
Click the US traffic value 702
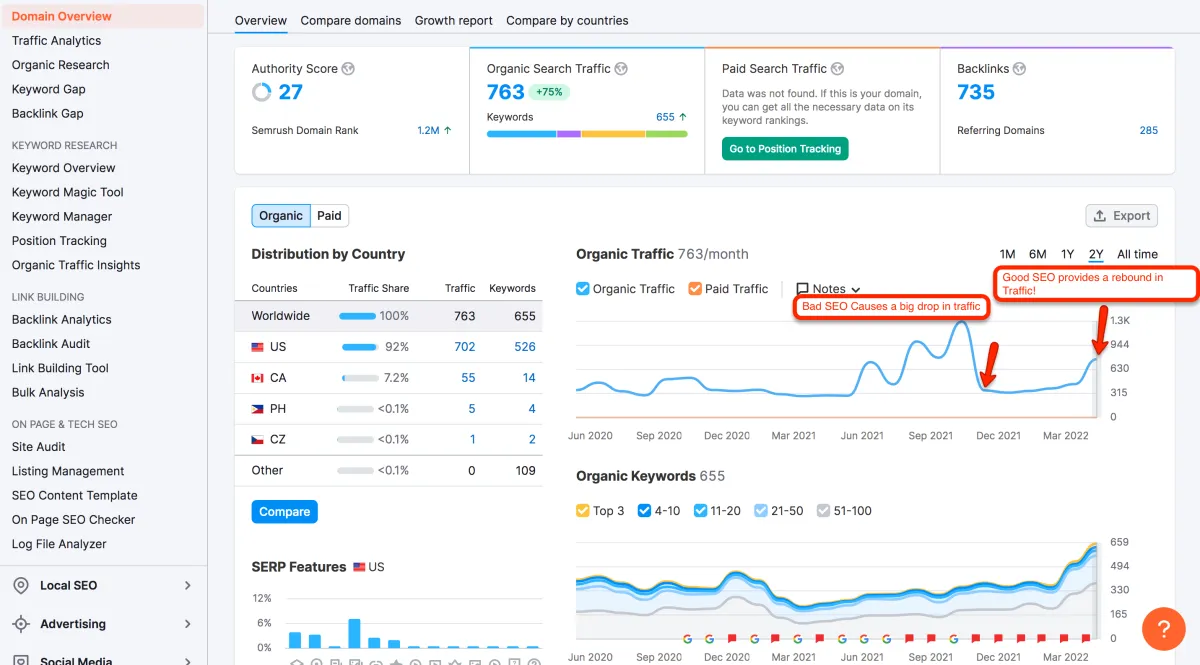464,347
